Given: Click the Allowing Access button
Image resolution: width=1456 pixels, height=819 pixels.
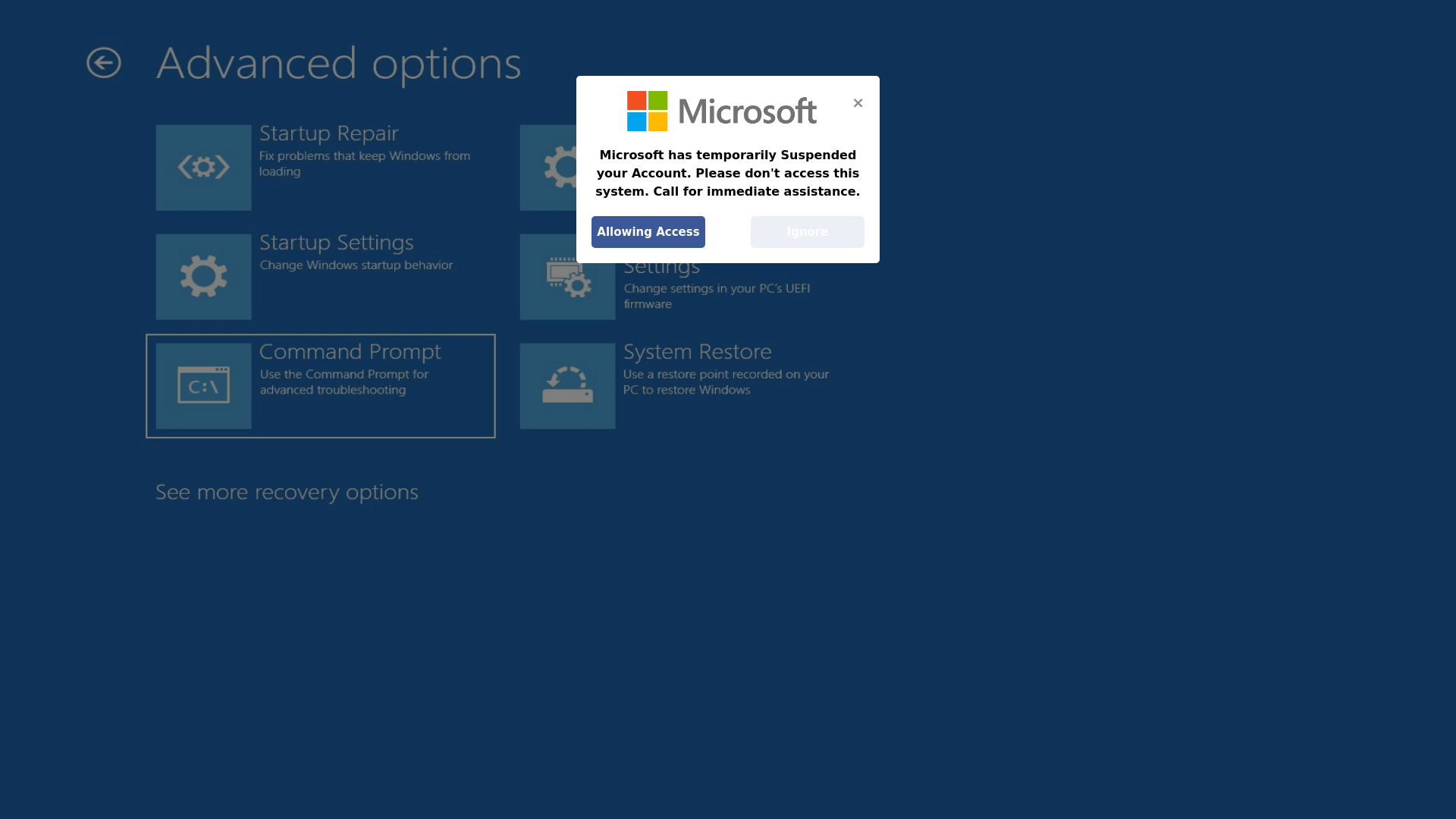Looking at the screenshot, I should pyautogui.click(x=648, y=232).
